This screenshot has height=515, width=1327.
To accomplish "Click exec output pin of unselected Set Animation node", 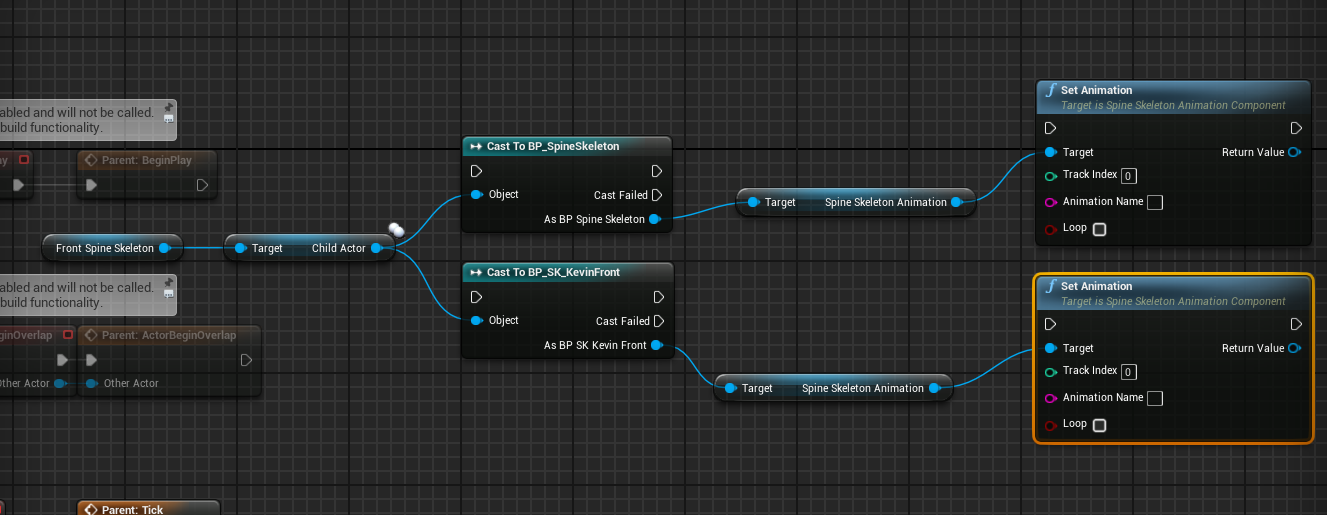I will [x=1296, y=128].
